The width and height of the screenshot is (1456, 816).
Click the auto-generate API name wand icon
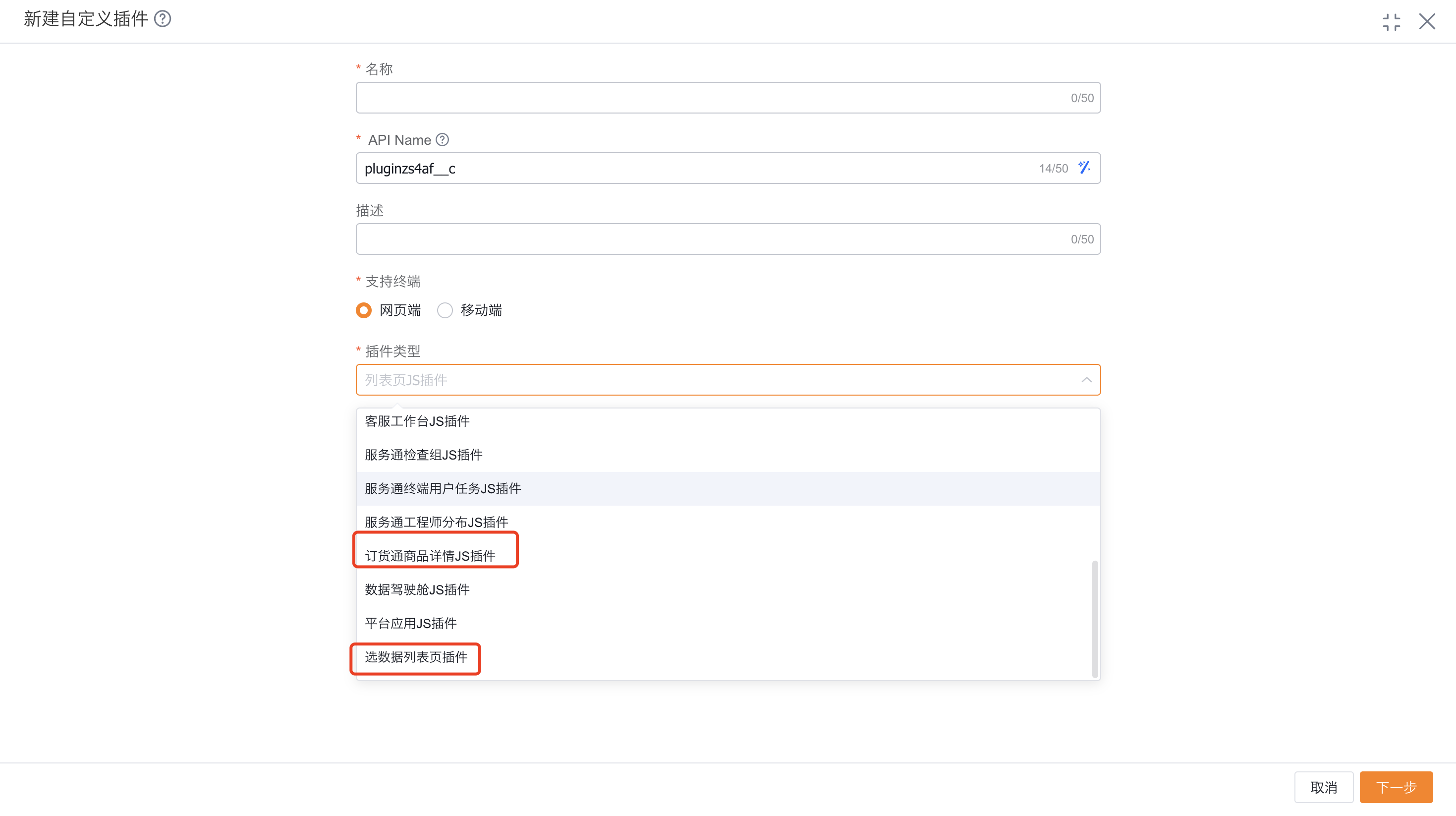click(x=1084, y=168)
